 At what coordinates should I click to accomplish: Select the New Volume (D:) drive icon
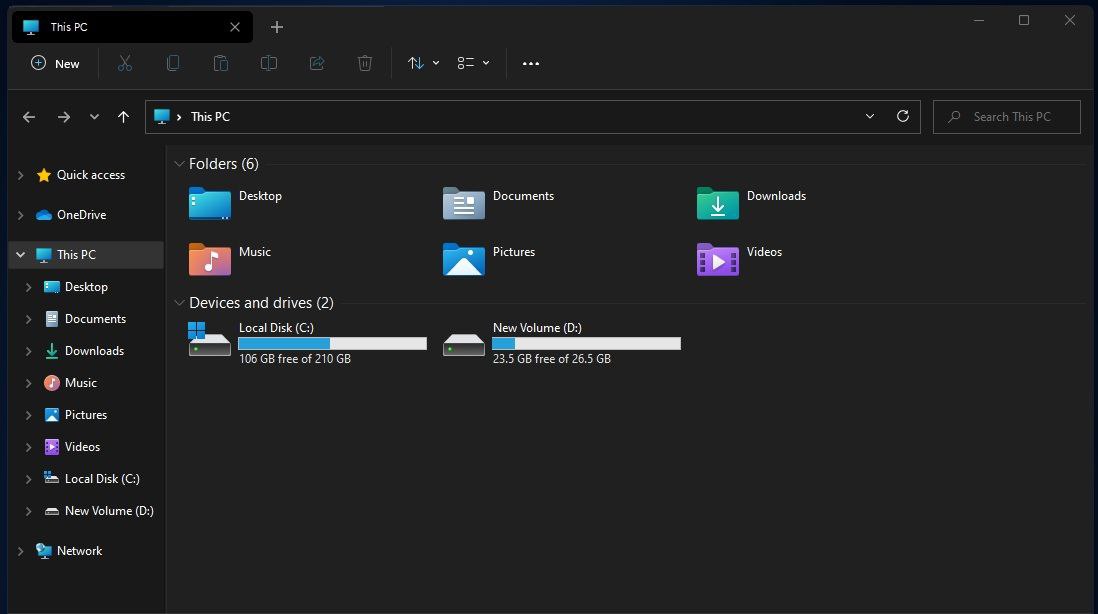(464, 344)
